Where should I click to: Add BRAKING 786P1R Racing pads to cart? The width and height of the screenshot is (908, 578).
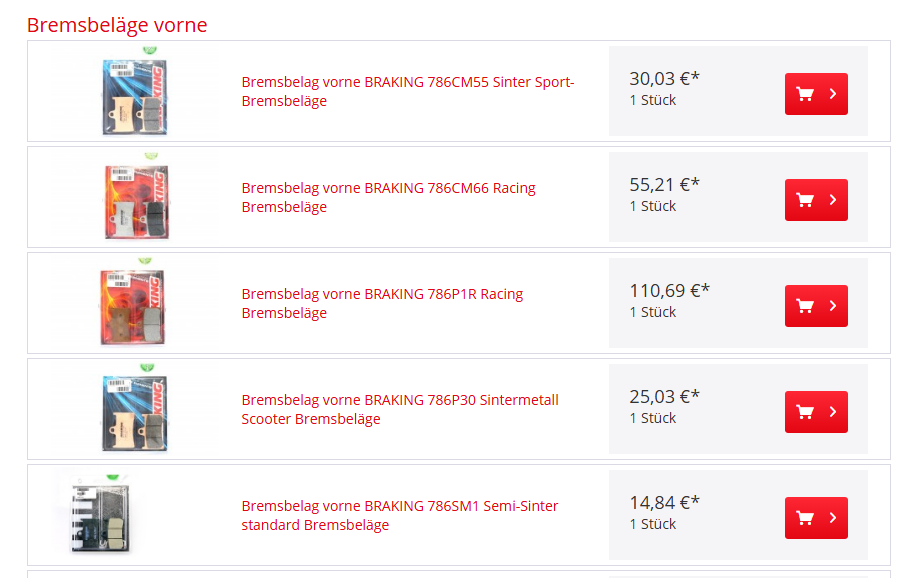(x=815, y=306)
